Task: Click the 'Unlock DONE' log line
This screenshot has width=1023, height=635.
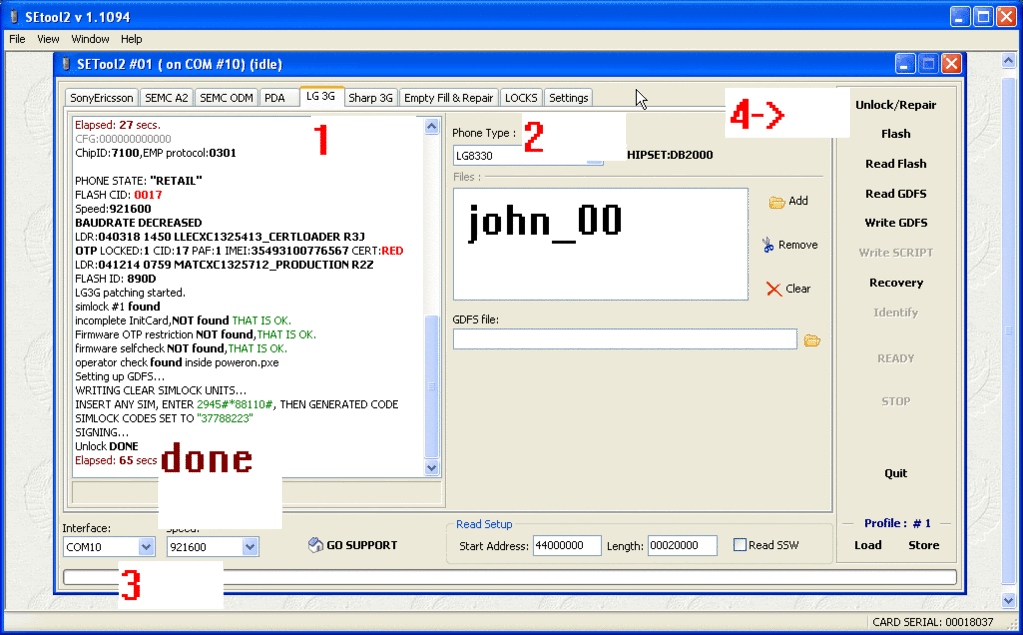Action: click(107, 446)
